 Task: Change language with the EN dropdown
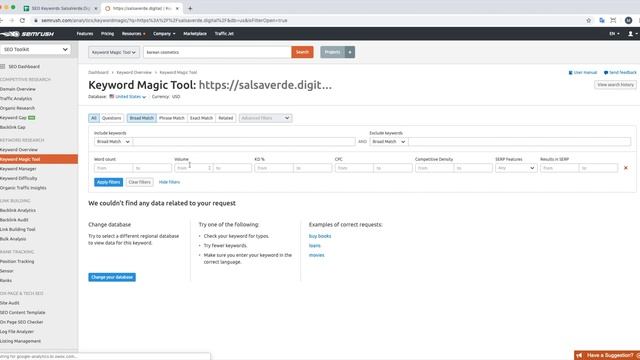614,34
